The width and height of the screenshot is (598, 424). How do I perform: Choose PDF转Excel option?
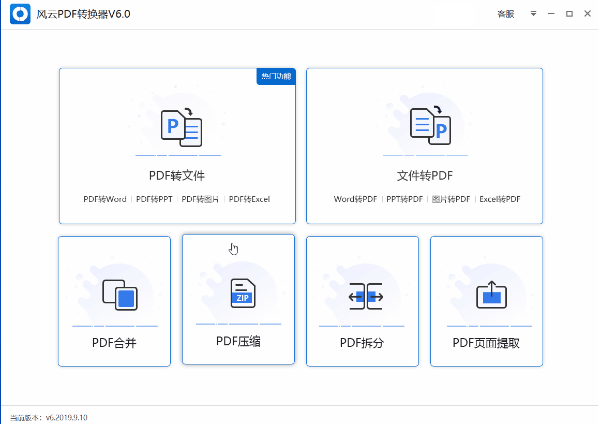249,199
